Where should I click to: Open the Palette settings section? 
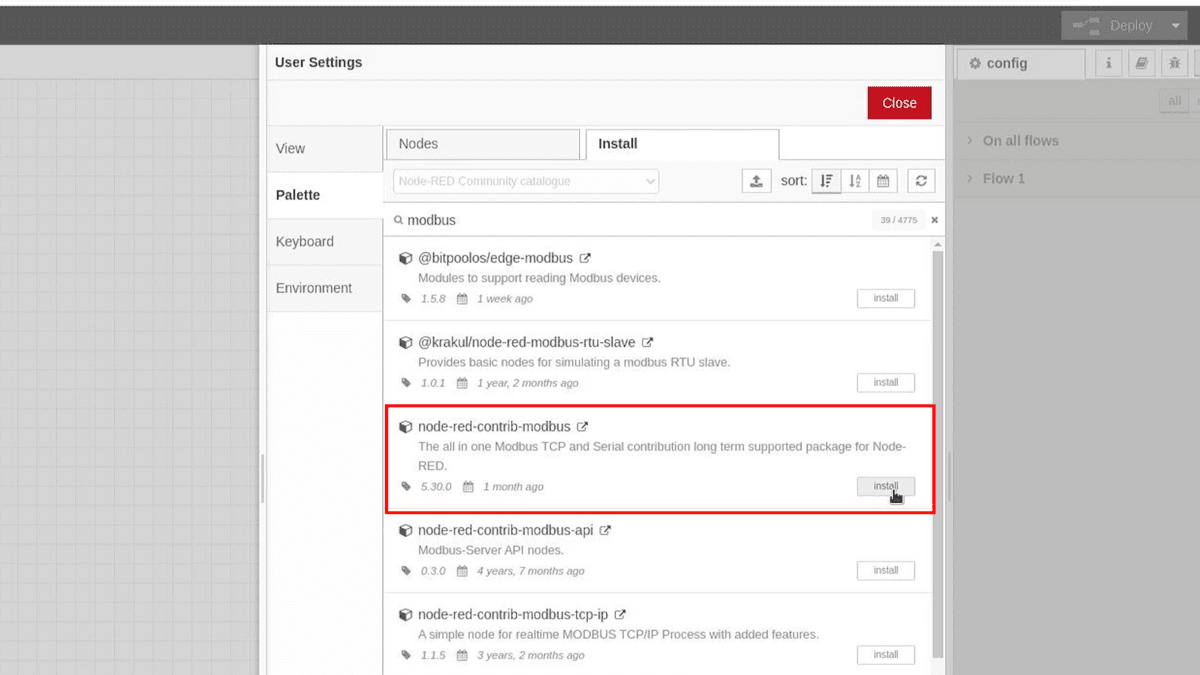(x=325, y=195)
